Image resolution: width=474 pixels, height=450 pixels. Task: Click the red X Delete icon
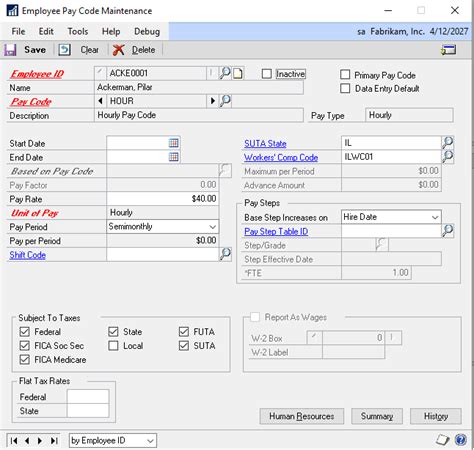(x=119, y=50)
